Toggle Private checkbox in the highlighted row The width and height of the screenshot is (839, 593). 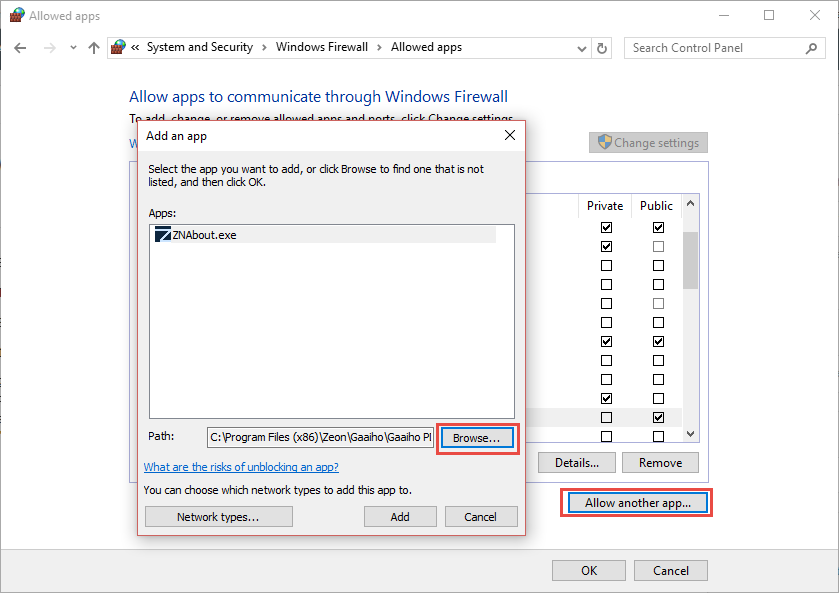606,417
